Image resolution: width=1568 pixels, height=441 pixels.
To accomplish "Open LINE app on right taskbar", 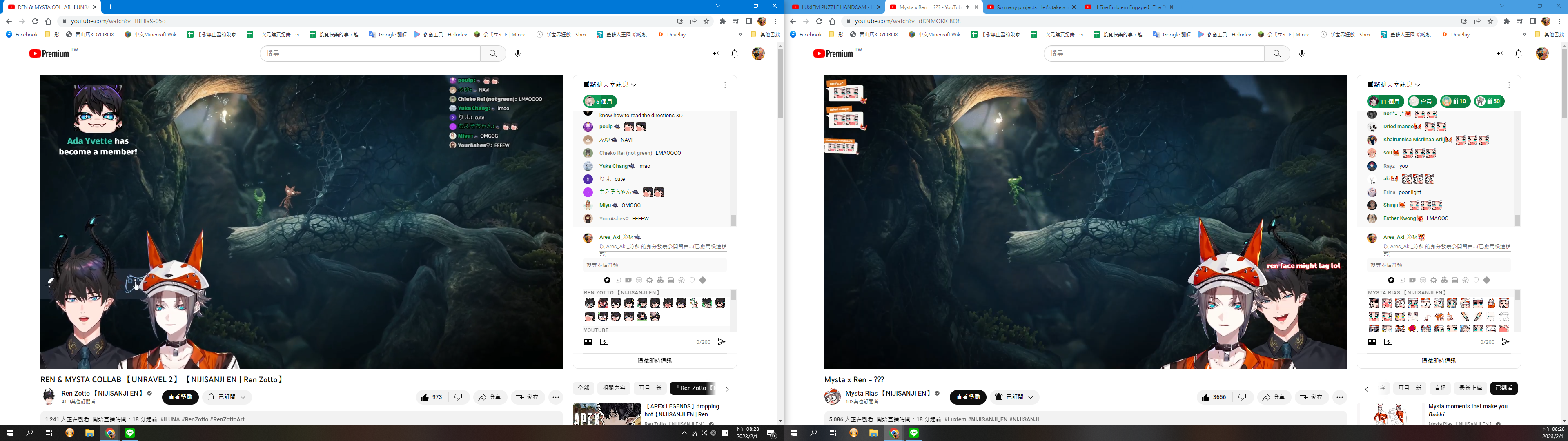I will coord(914,433).
